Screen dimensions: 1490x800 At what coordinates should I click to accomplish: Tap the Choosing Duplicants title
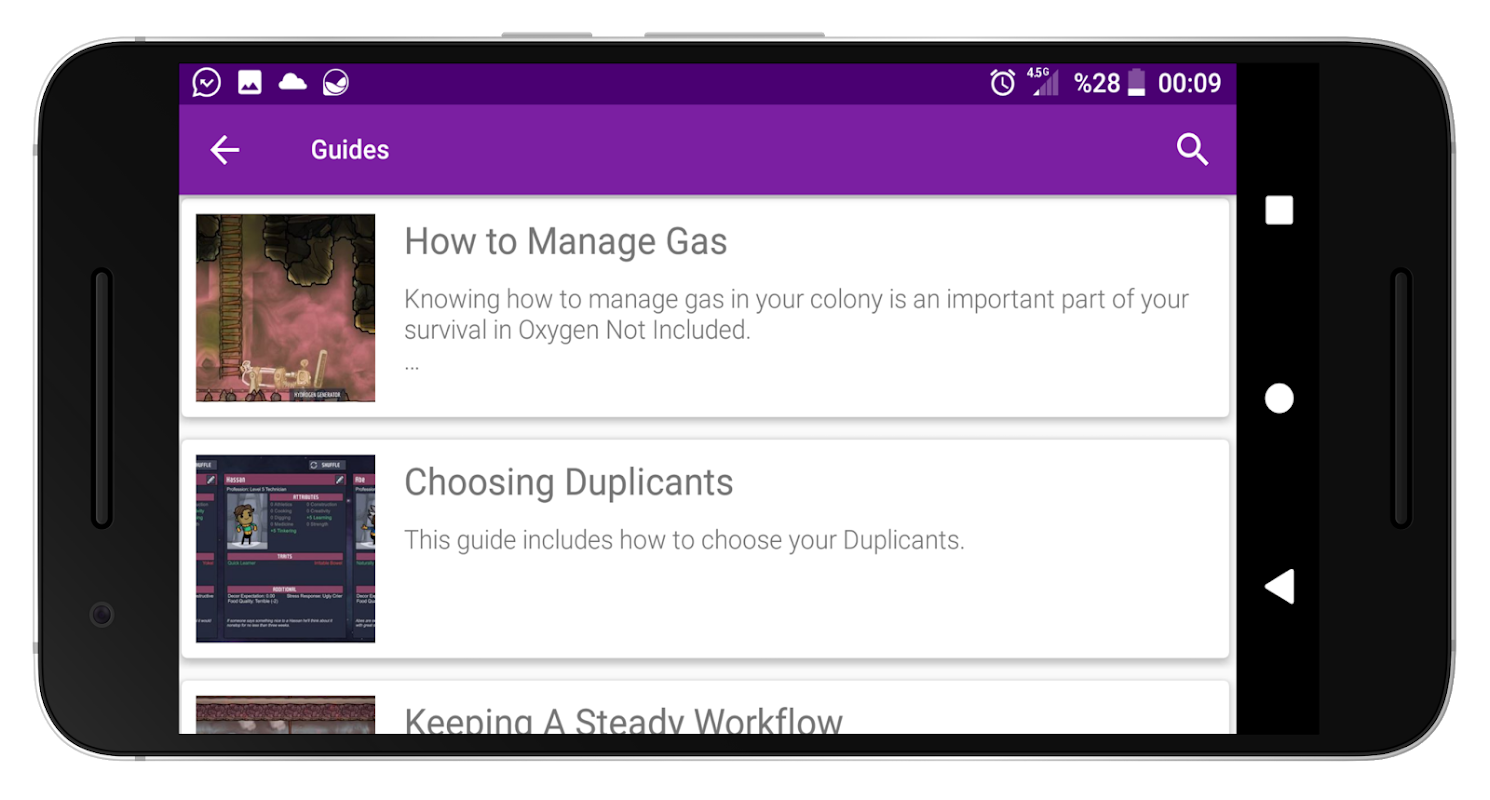568,482
